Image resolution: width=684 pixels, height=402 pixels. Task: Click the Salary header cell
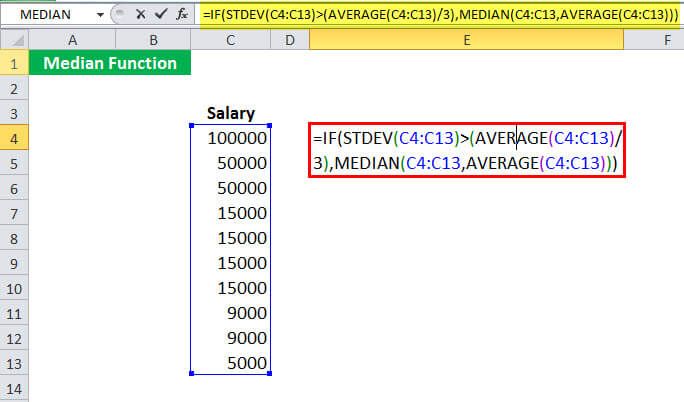pos(230,113)
